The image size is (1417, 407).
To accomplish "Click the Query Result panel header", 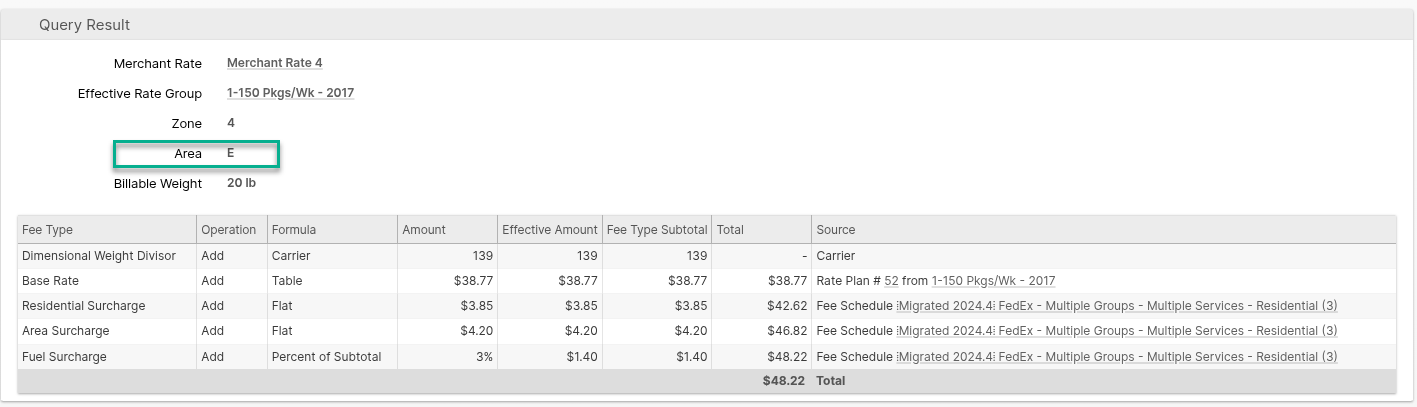I will pos(85,25).
